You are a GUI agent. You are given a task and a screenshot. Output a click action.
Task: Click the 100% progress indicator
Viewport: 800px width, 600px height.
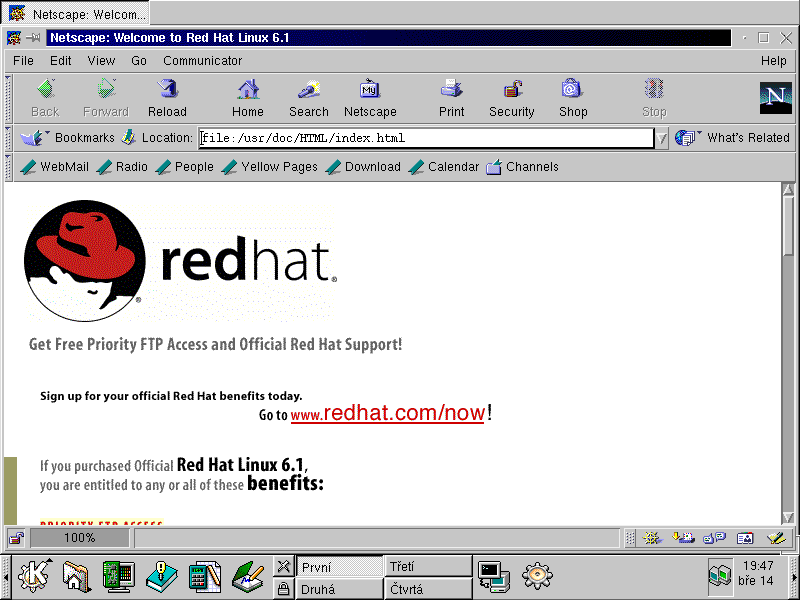tap(80, 538)
